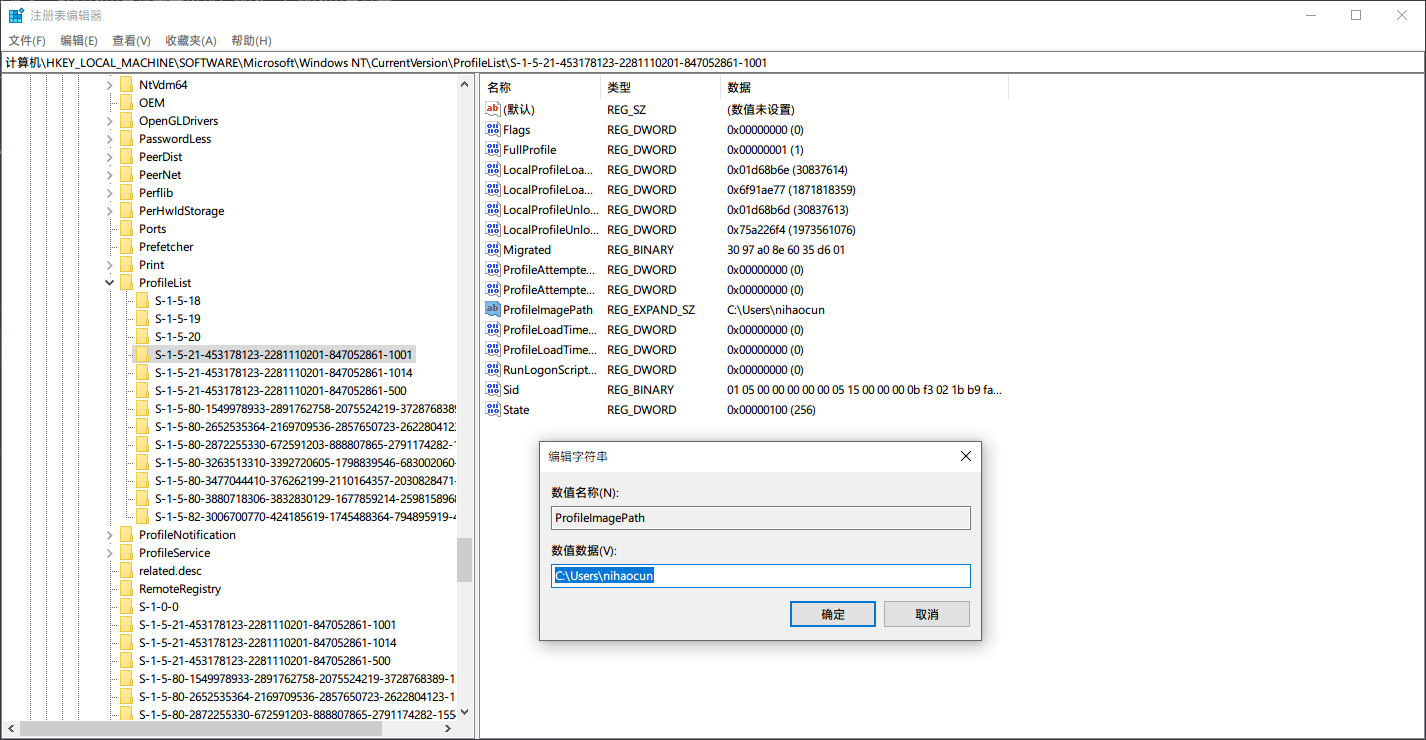Click the Prefetcher folder icon in tree

(126, 247)
